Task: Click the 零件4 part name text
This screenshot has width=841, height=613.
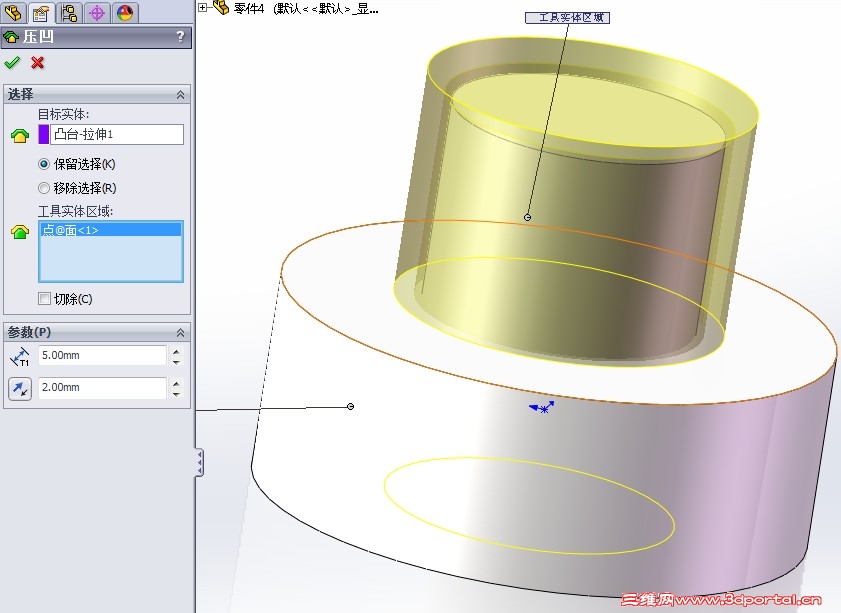Action: coord(249,9)
